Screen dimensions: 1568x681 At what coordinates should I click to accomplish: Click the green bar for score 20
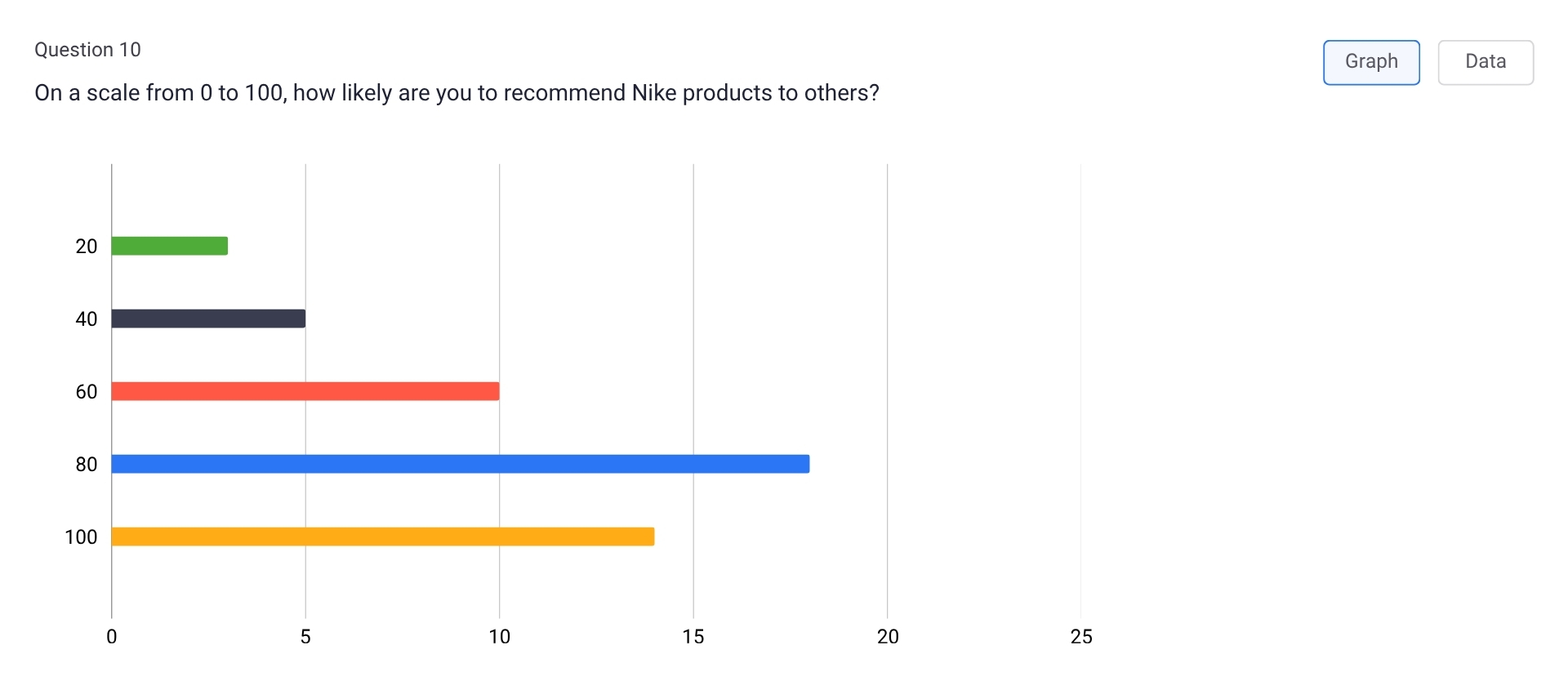click(x=169, y=246)
